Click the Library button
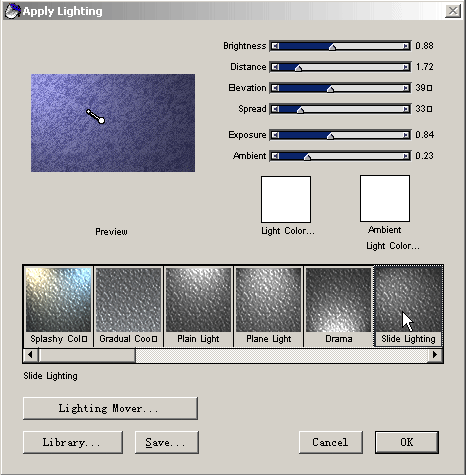This screenshot has width=466, height=475. pos(73,442)
